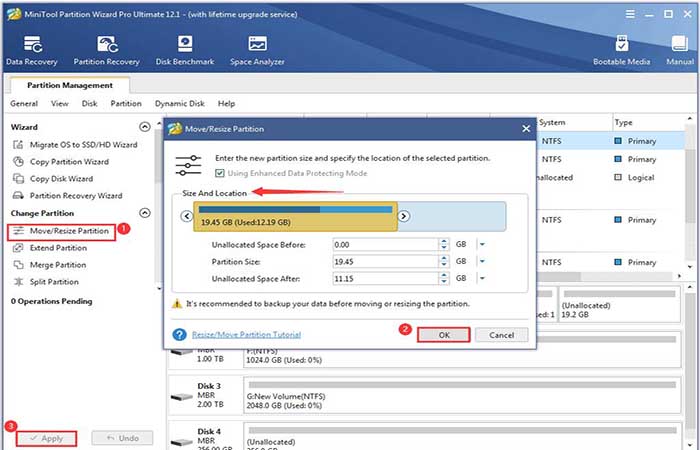Screen dimensions: 700x450
Task: Open the Disk menu
Action: point(89,104)
